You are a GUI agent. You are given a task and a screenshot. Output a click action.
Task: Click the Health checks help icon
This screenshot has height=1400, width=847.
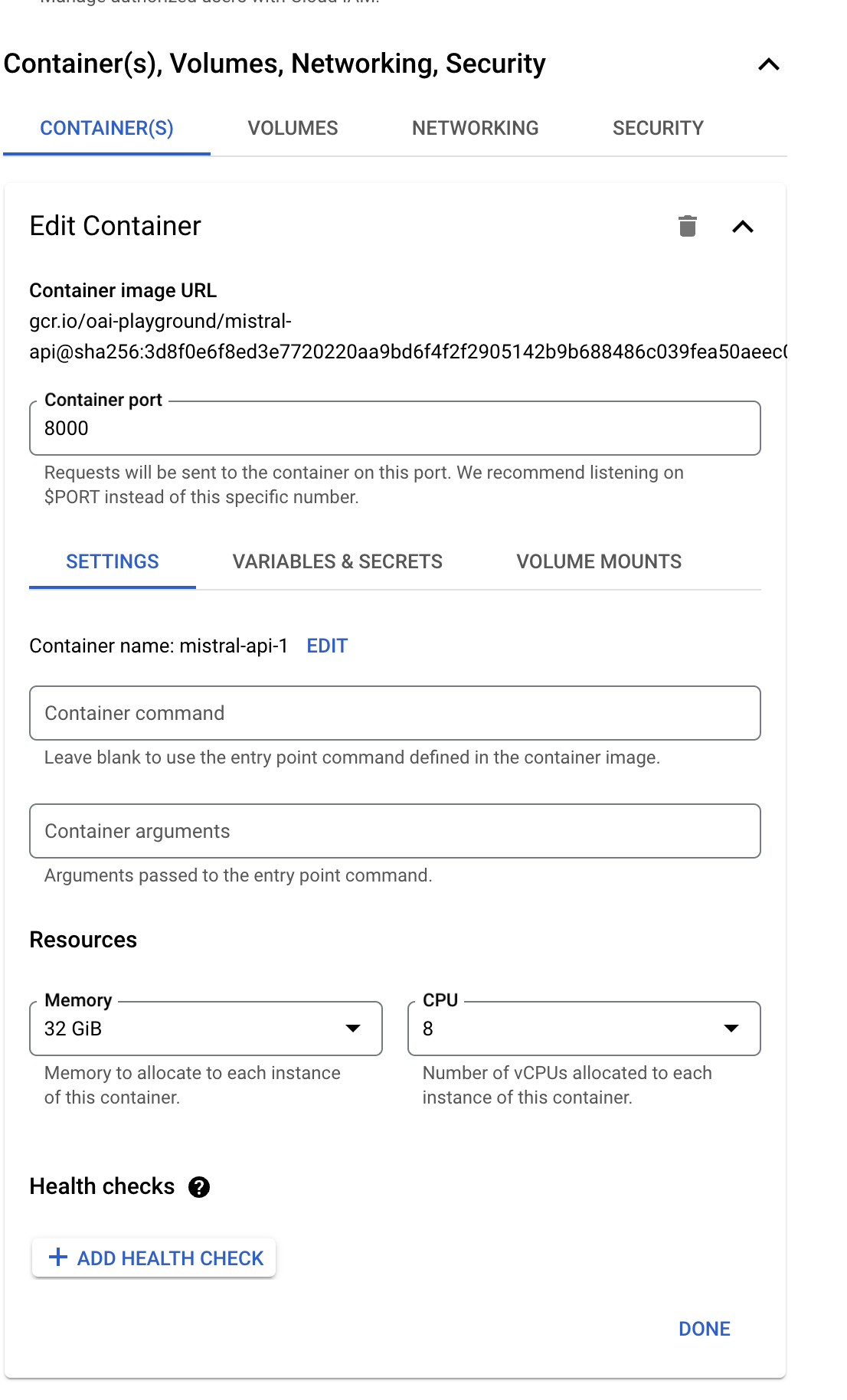(199, 1188)
